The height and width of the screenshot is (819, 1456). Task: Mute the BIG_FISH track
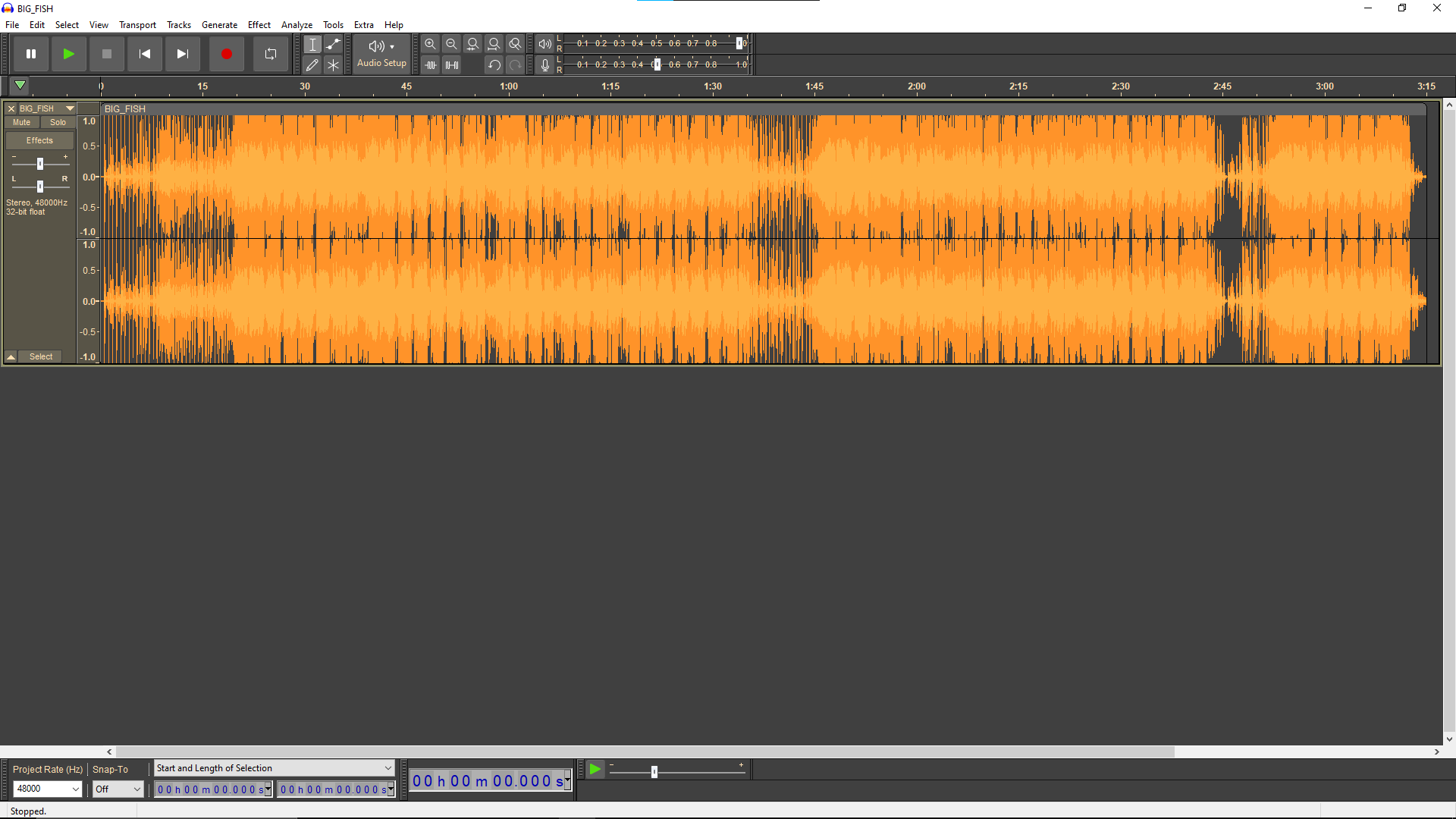pos(21,122)
